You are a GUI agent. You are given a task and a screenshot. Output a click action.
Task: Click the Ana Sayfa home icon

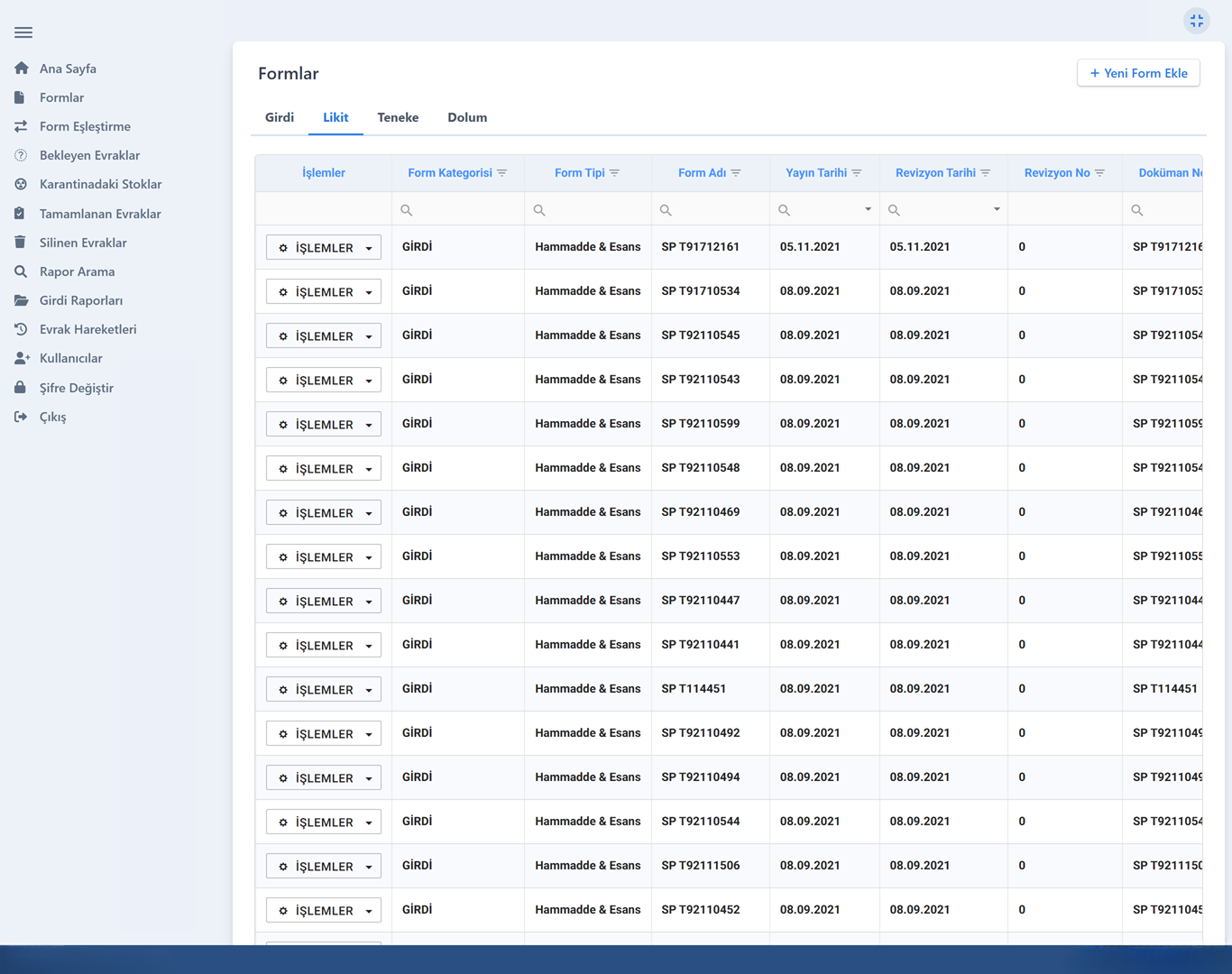(x=22, y=69)
